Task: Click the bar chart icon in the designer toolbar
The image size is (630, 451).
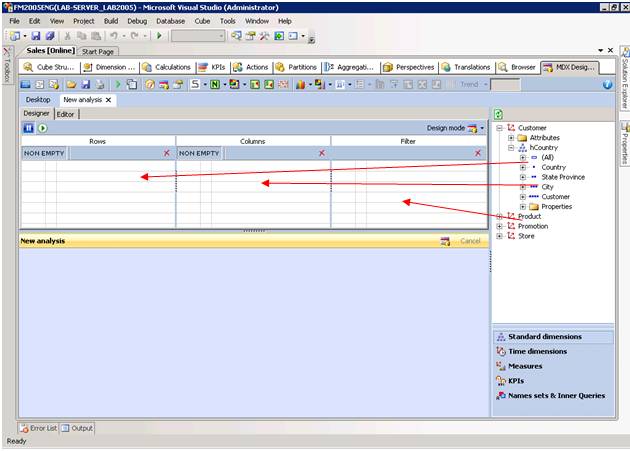Action: (300, 84)
